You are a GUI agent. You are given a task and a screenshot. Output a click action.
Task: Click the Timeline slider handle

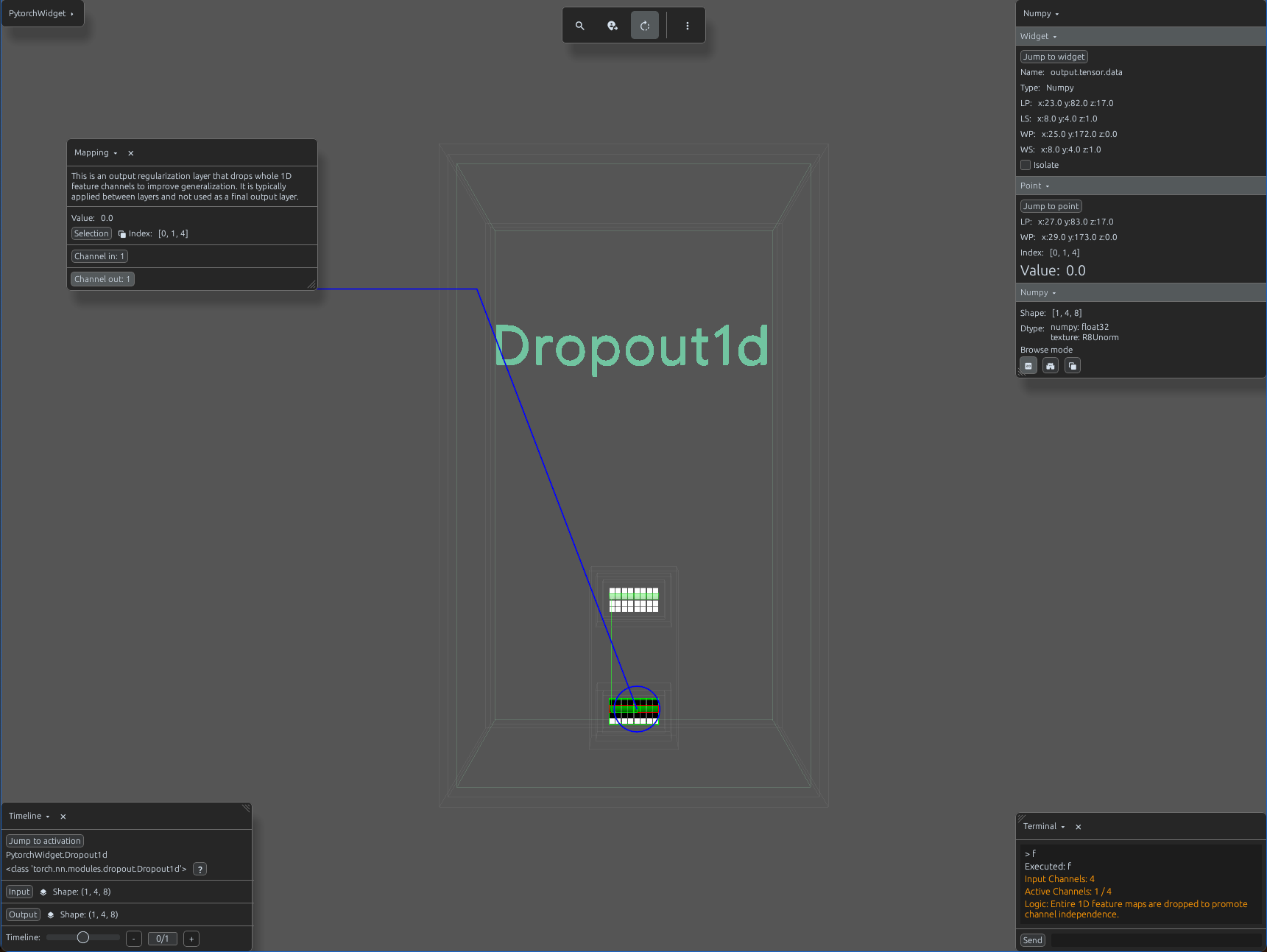pos(83,938)
